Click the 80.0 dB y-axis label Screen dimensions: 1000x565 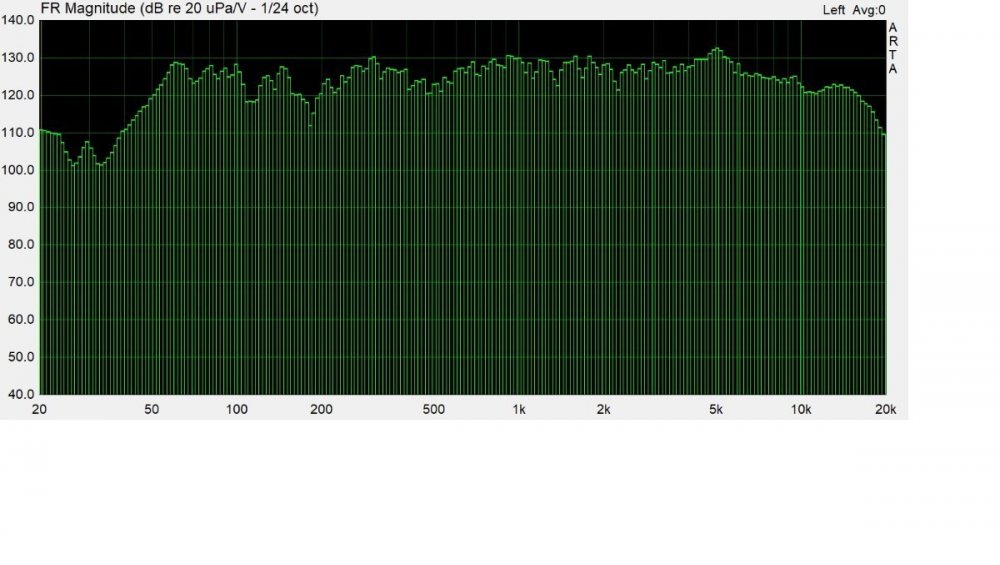(x=18, y=245)
